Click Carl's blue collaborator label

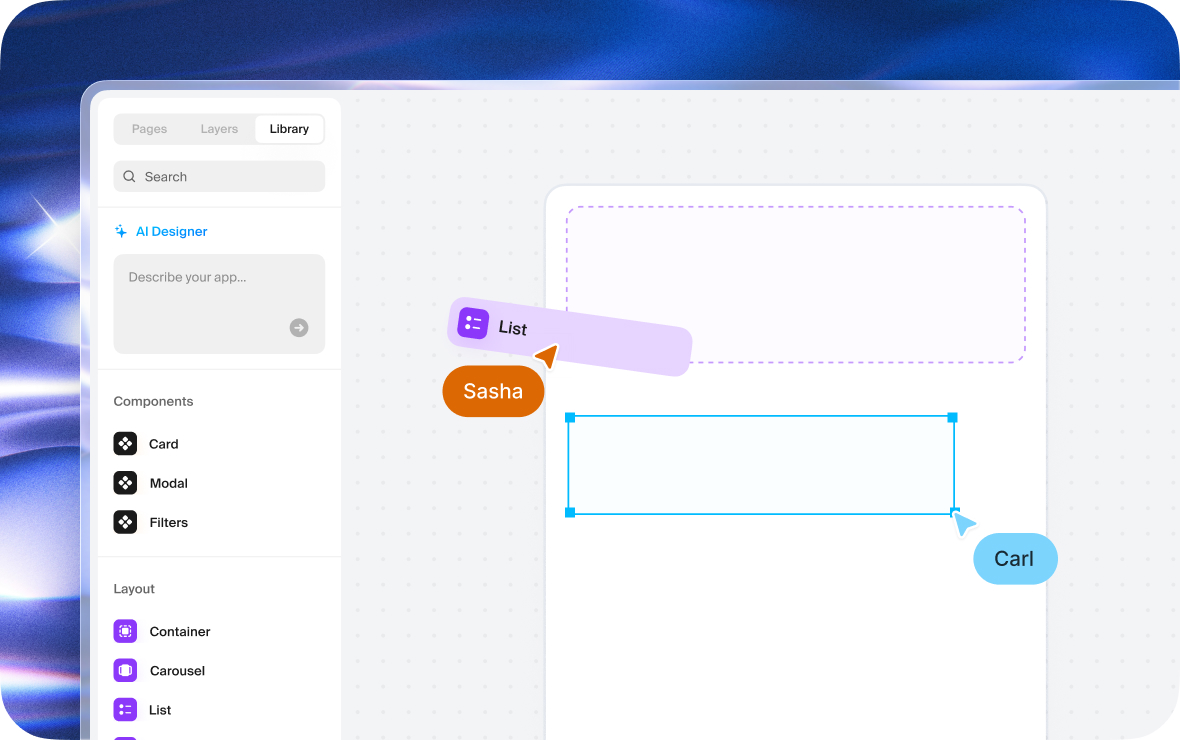pyautogui.click(x=1014, y=559)
